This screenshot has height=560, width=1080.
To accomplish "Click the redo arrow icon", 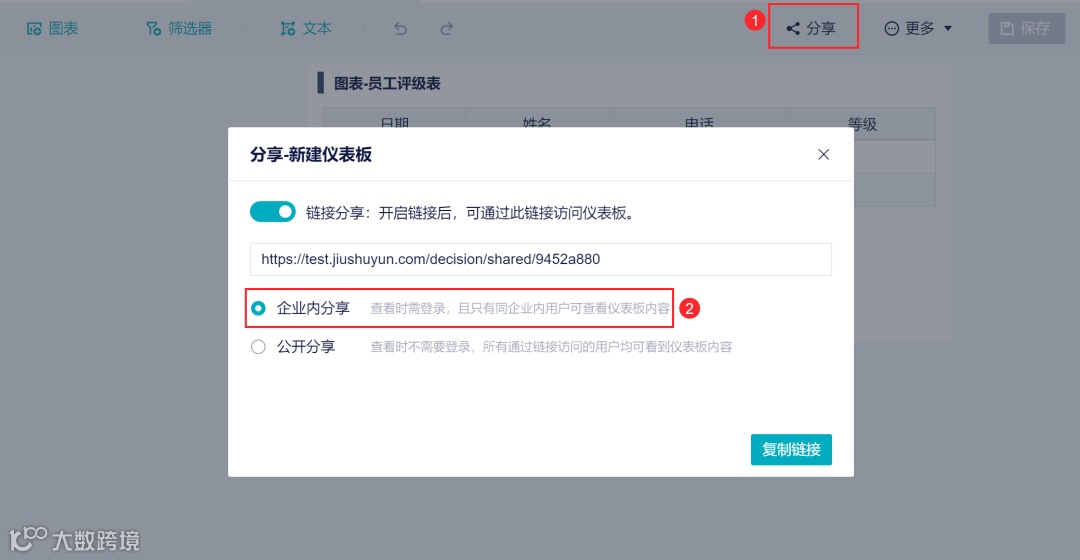I will click(x=446, y=28).
